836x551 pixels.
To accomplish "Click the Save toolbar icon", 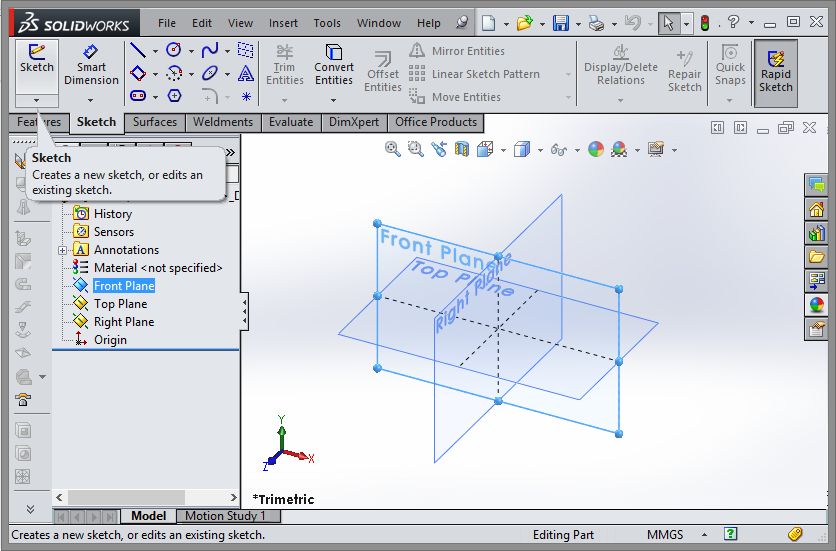I will pyautogui.click(x=560, y=23).
